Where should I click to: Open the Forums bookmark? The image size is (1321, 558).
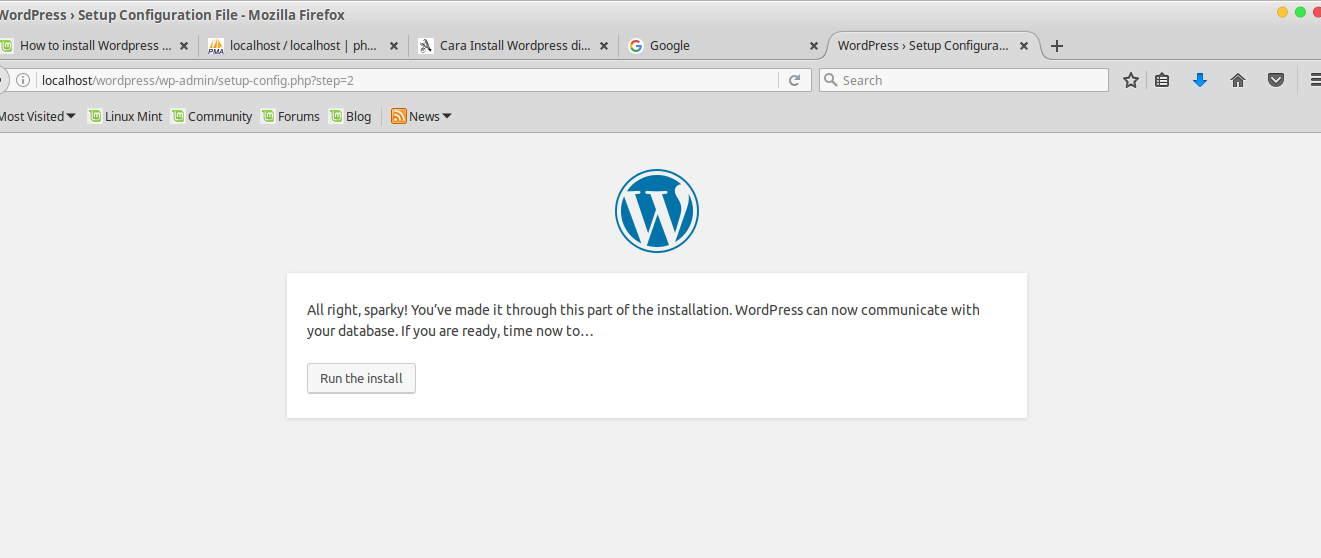point(290,116)
